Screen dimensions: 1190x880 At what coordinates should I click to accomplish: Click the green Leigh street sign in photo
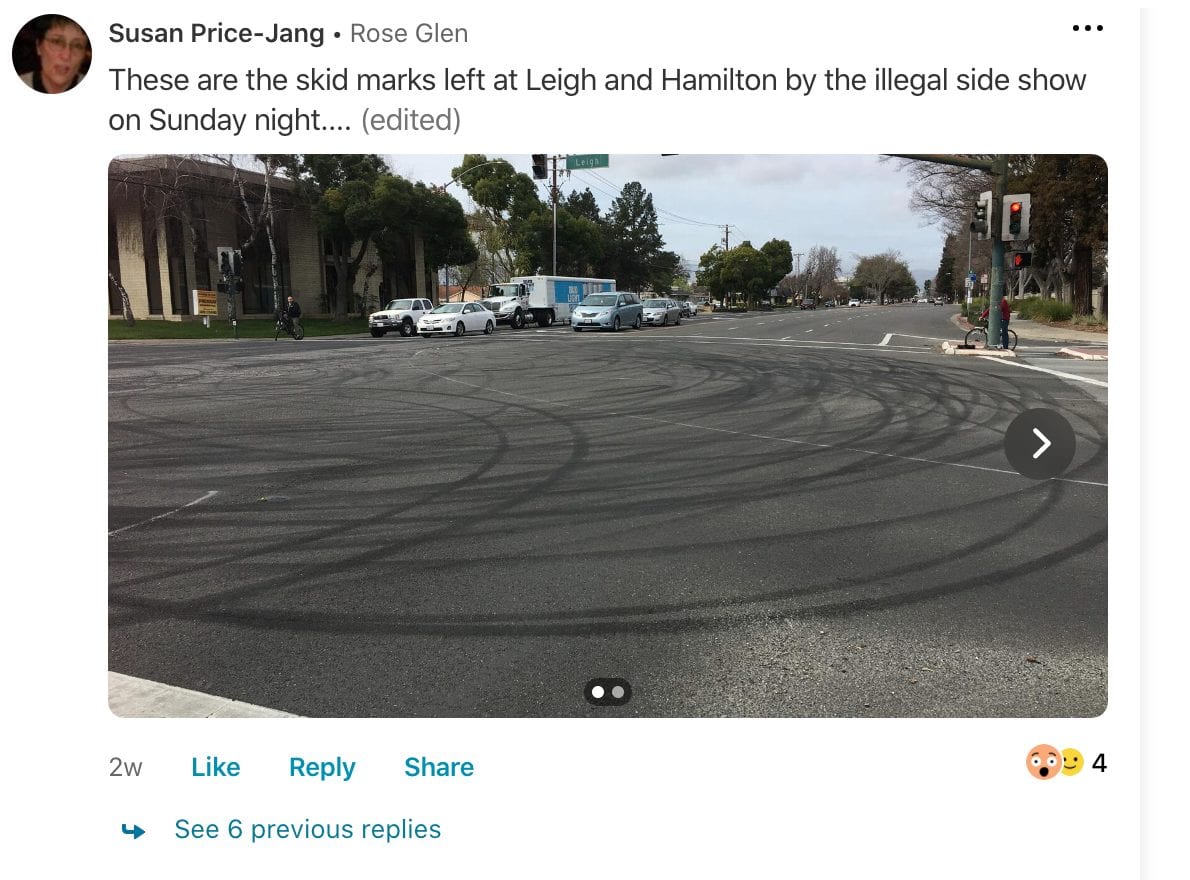click(587, 161)
